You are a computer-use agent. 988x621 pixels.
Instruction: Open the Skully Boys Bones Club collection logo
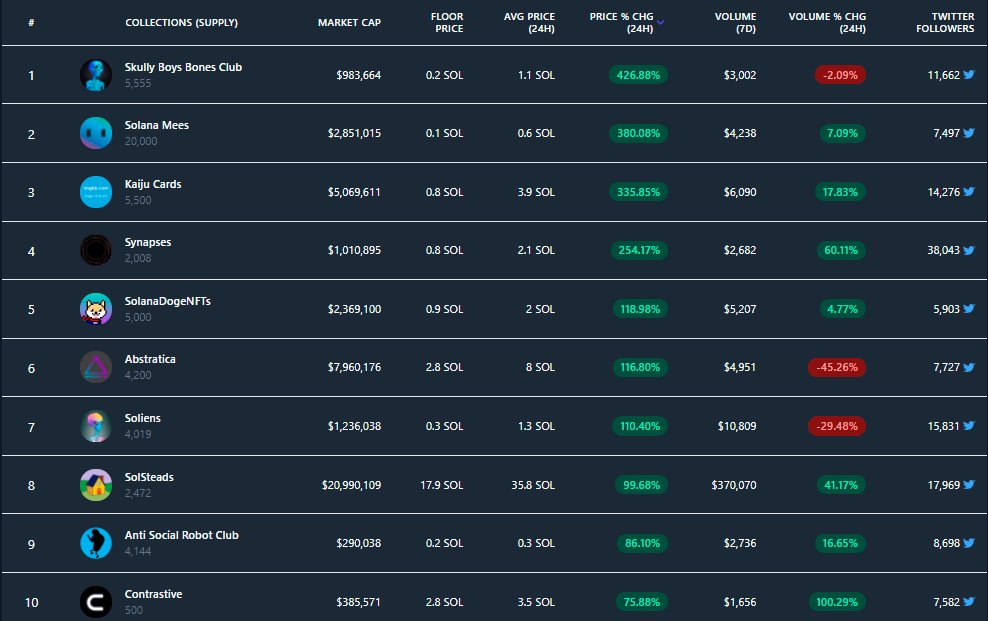pyautogui.click(x=95, y=74)
